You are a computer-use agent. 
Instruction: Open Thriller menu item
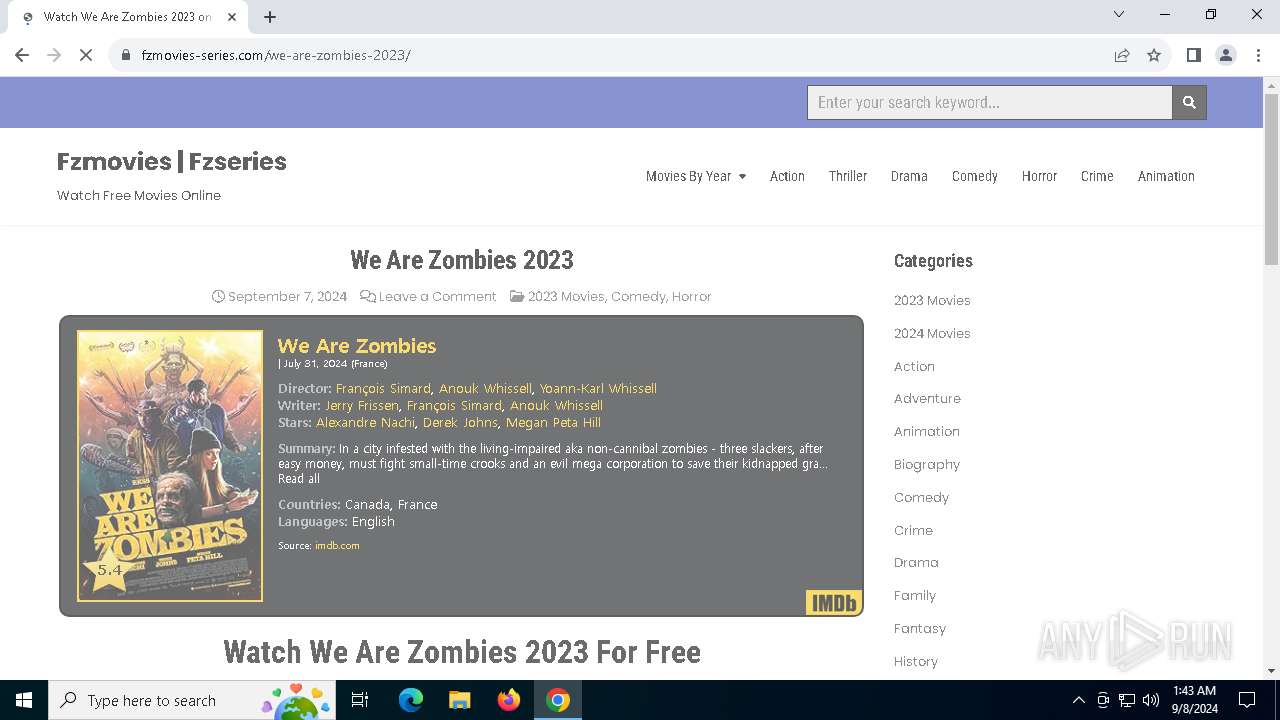pyautogui.click(x=848, y=176)
